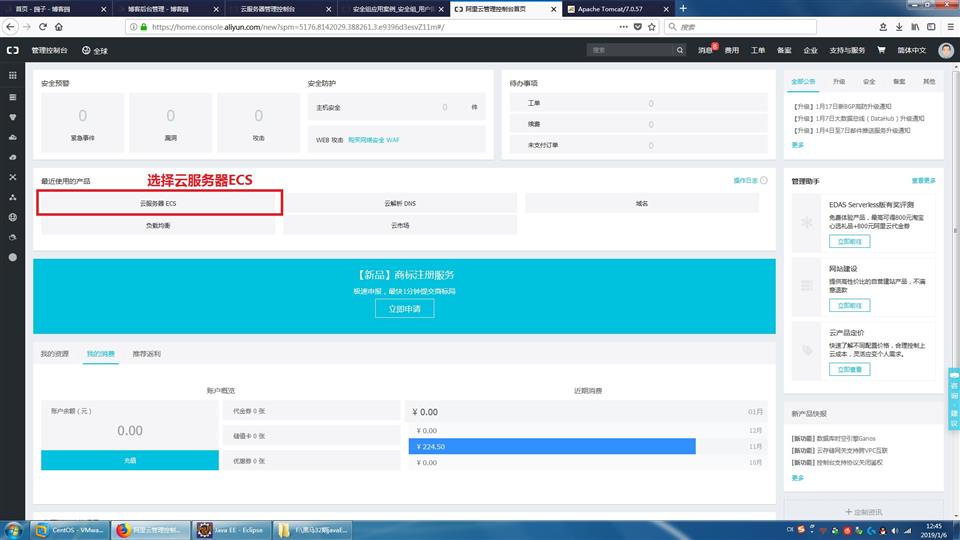960x540 pixels.
Task: Select the 我的资源 tab
Action: pos(54,354)
